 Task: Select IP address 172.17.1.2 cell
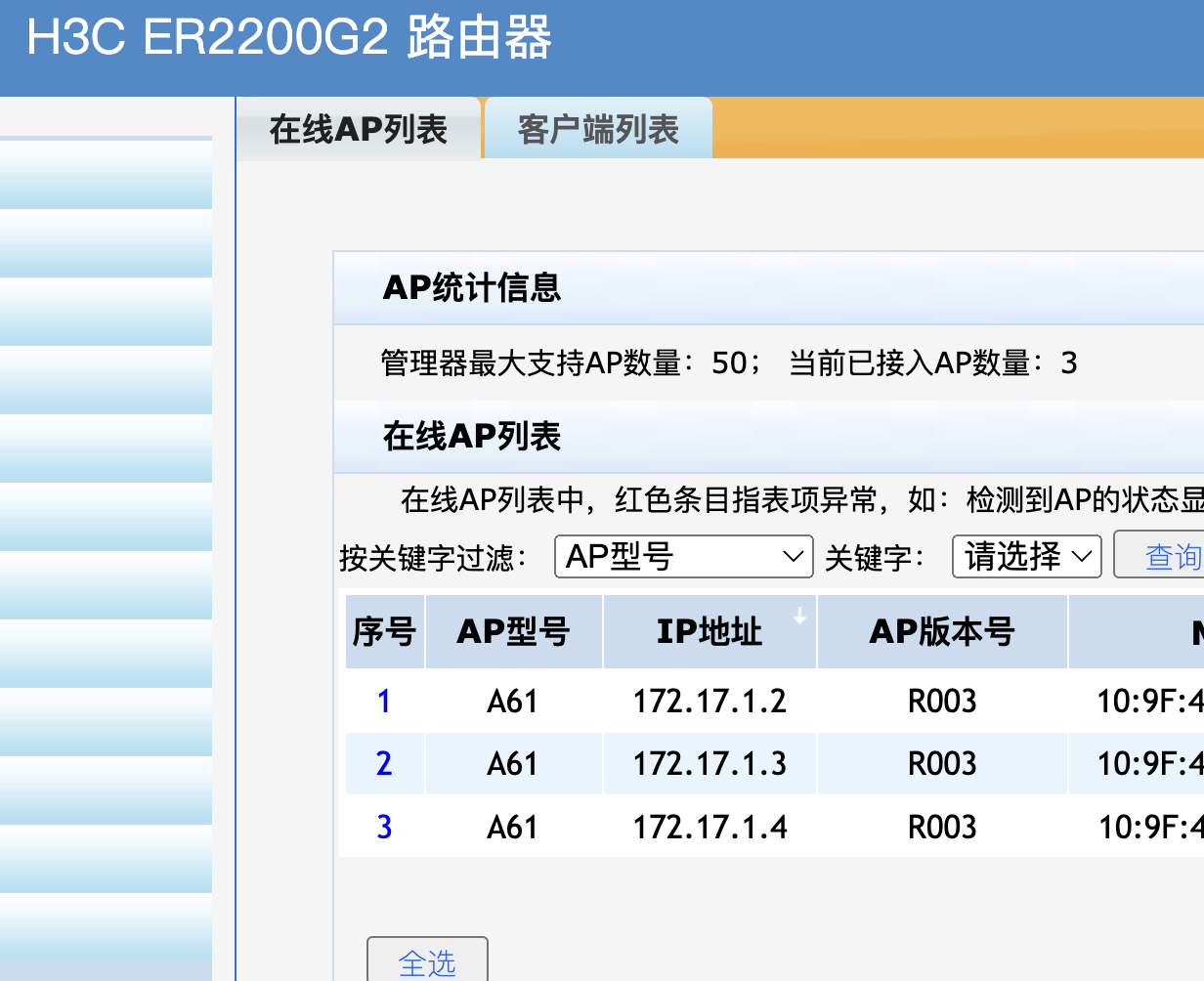click(x=709, y=702)
